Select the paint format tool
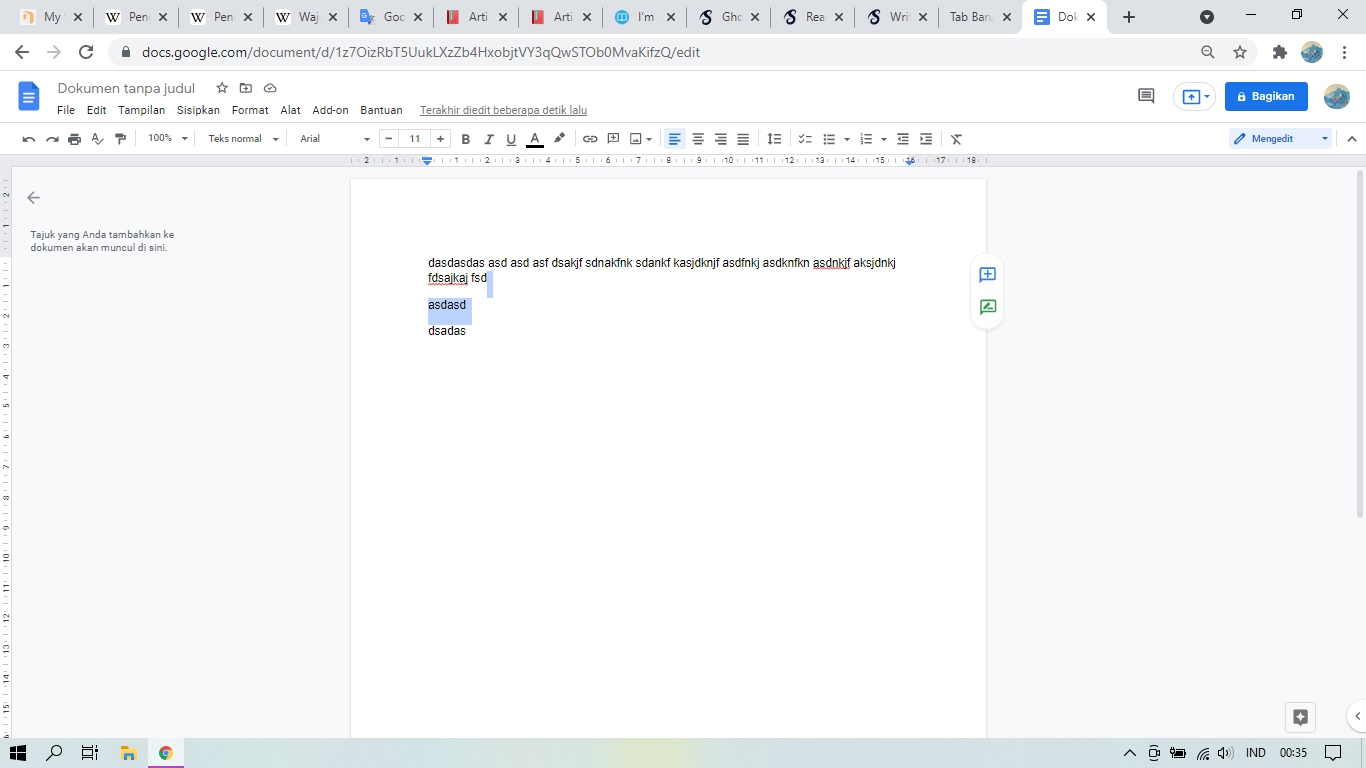Screen dimensions: 1366x768 pos(121,139)
